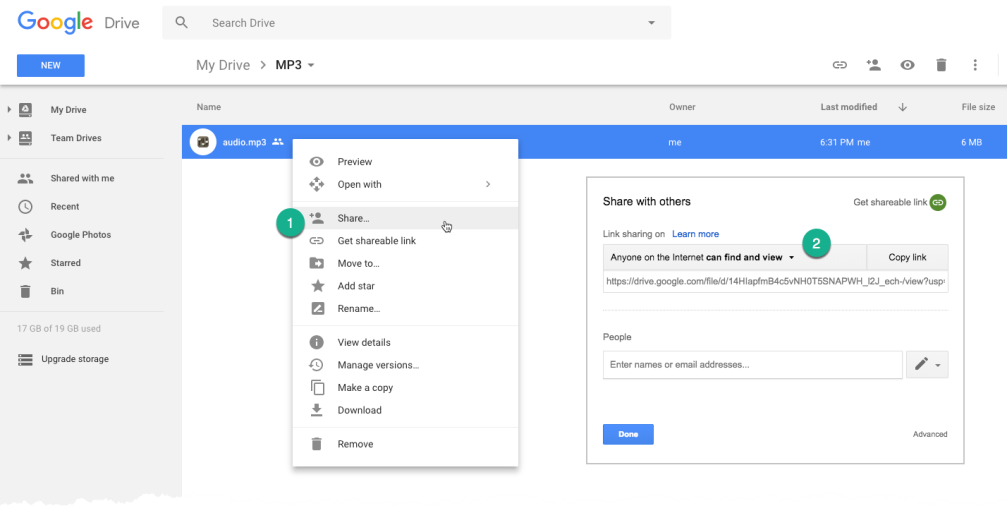The image size is (1007, 506).
Task: Open Google Photos in sidebar
Action: tap(81, 235)
